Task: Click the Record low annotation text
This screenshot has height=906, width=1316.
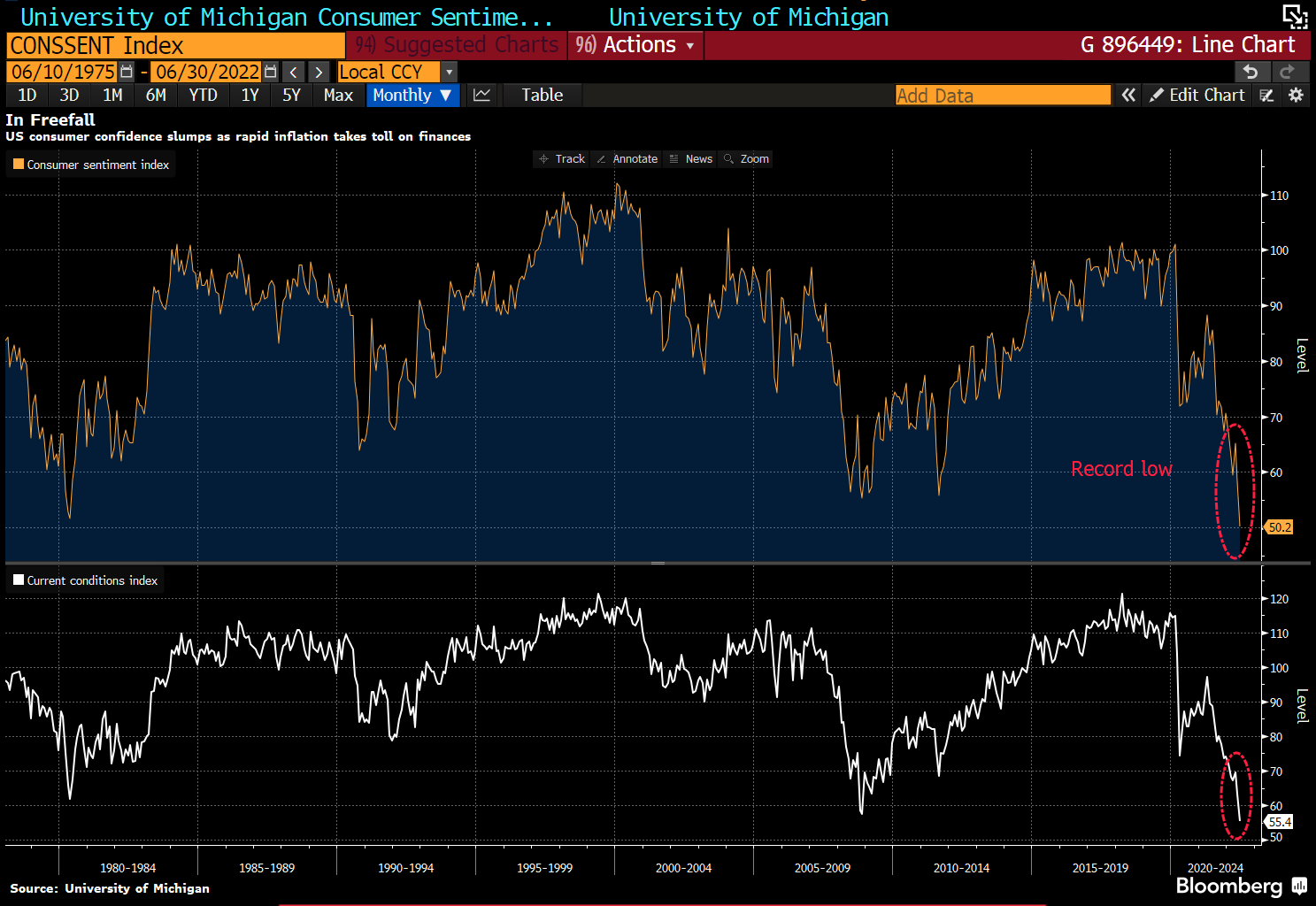Action: (1121, 468)
